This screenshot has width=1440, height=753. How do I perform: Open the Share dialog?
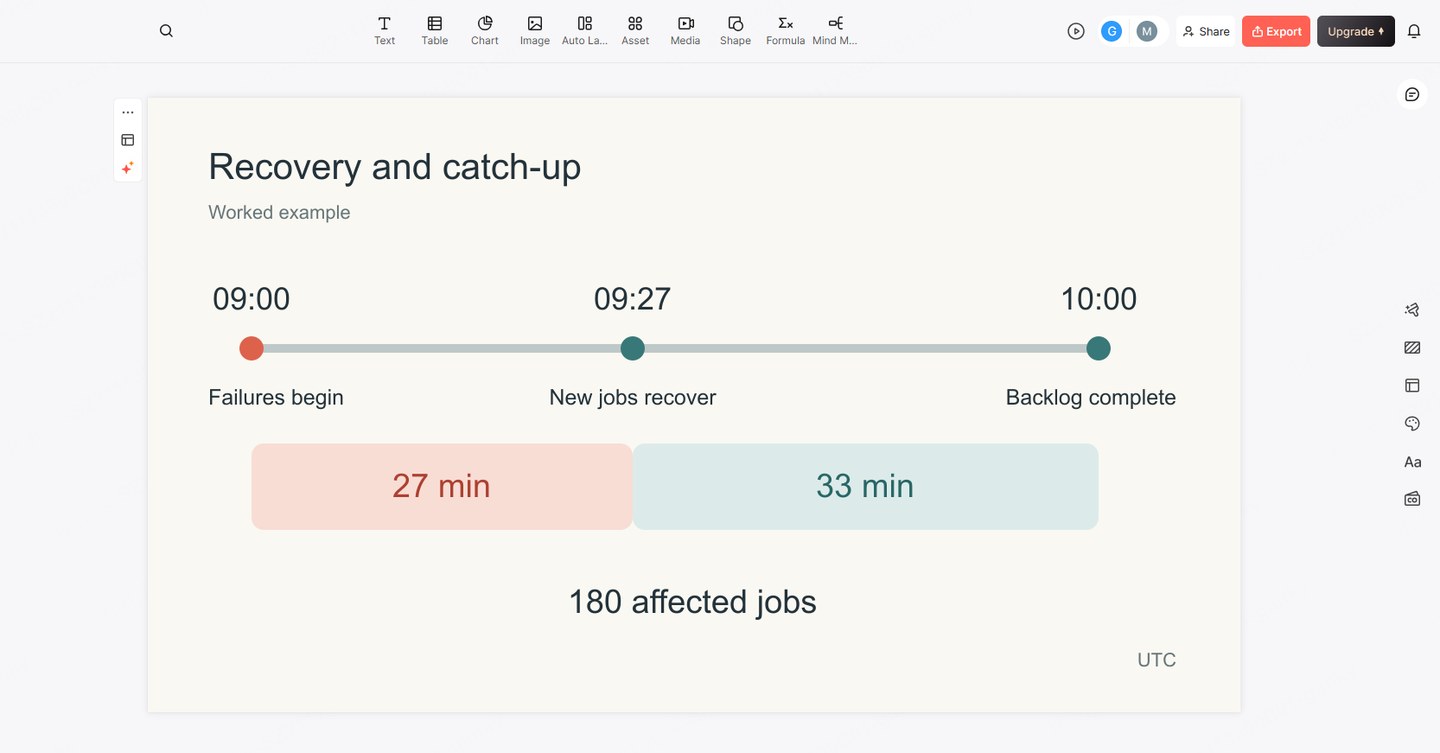pos(1206,31)
